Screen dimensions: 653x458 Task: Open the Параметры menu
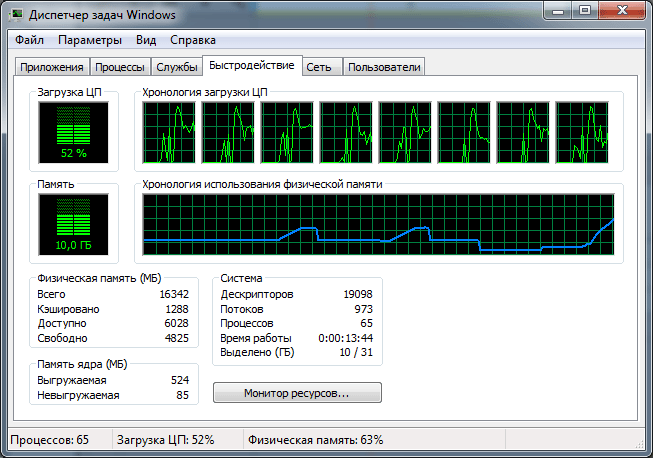coord(90,41)
